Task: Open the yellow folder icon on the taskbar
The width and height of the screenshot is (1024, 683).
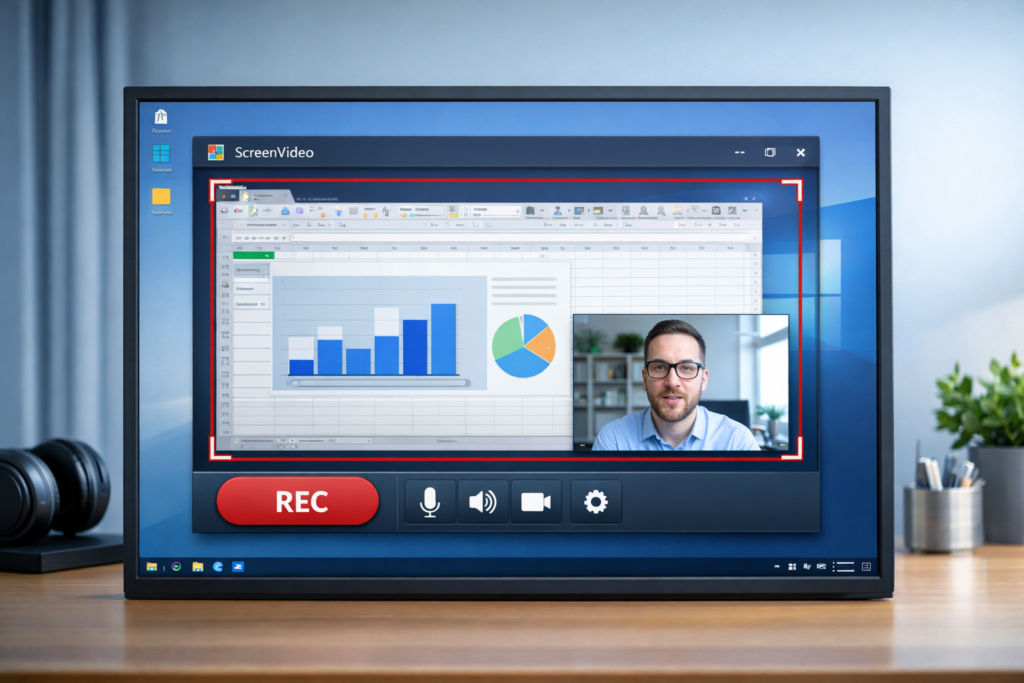Action: [197, 567]
